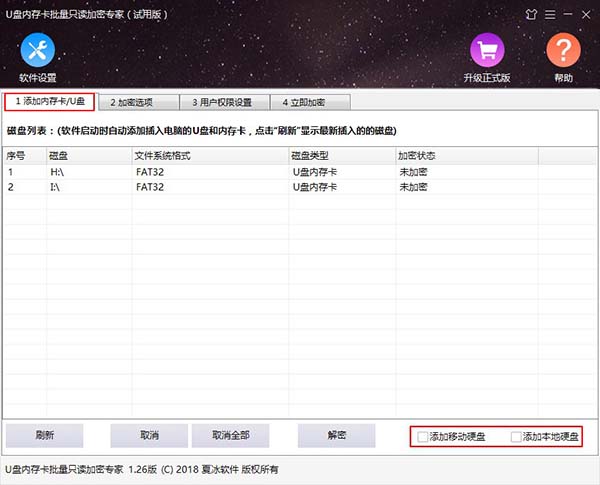Click the 取消全部 button
The image size is (600, 485).
pyautogui.click(x=230, y=436)
